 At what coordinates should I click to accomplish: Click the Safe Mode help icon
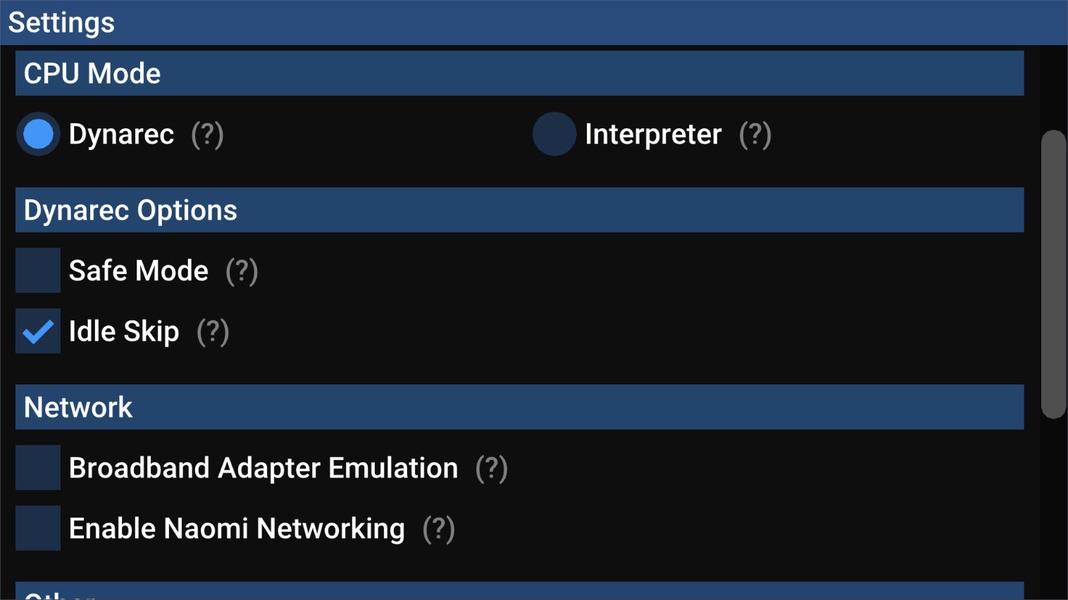pyautogui.click(x=242, y=271)
